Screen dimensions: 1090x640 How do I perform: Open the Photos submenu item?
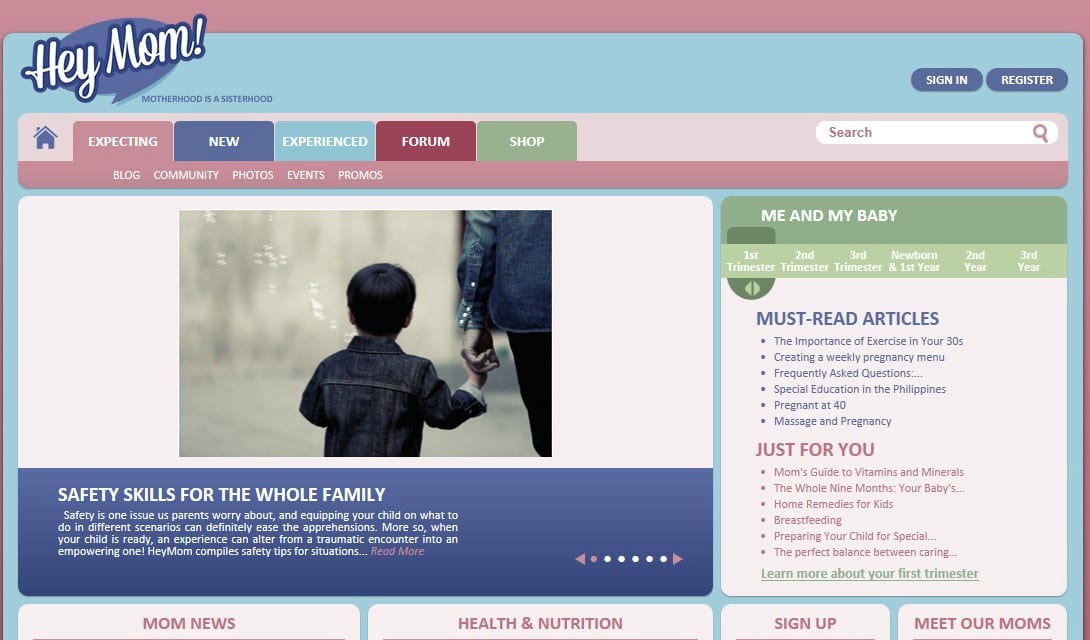(252, 175)
